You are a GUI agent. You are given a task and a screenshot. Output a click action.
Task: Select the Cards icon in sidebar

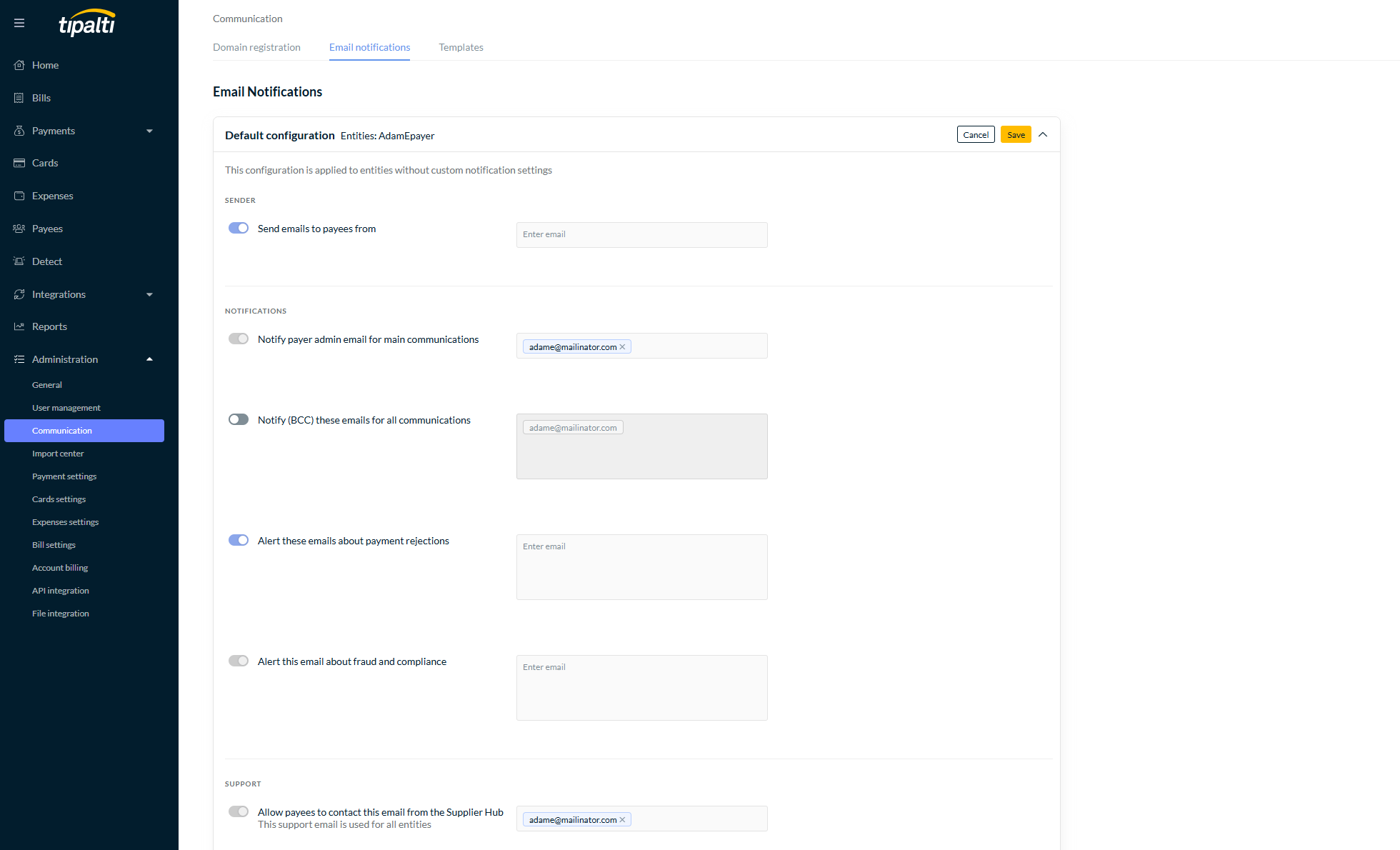[x=19, y=163]
